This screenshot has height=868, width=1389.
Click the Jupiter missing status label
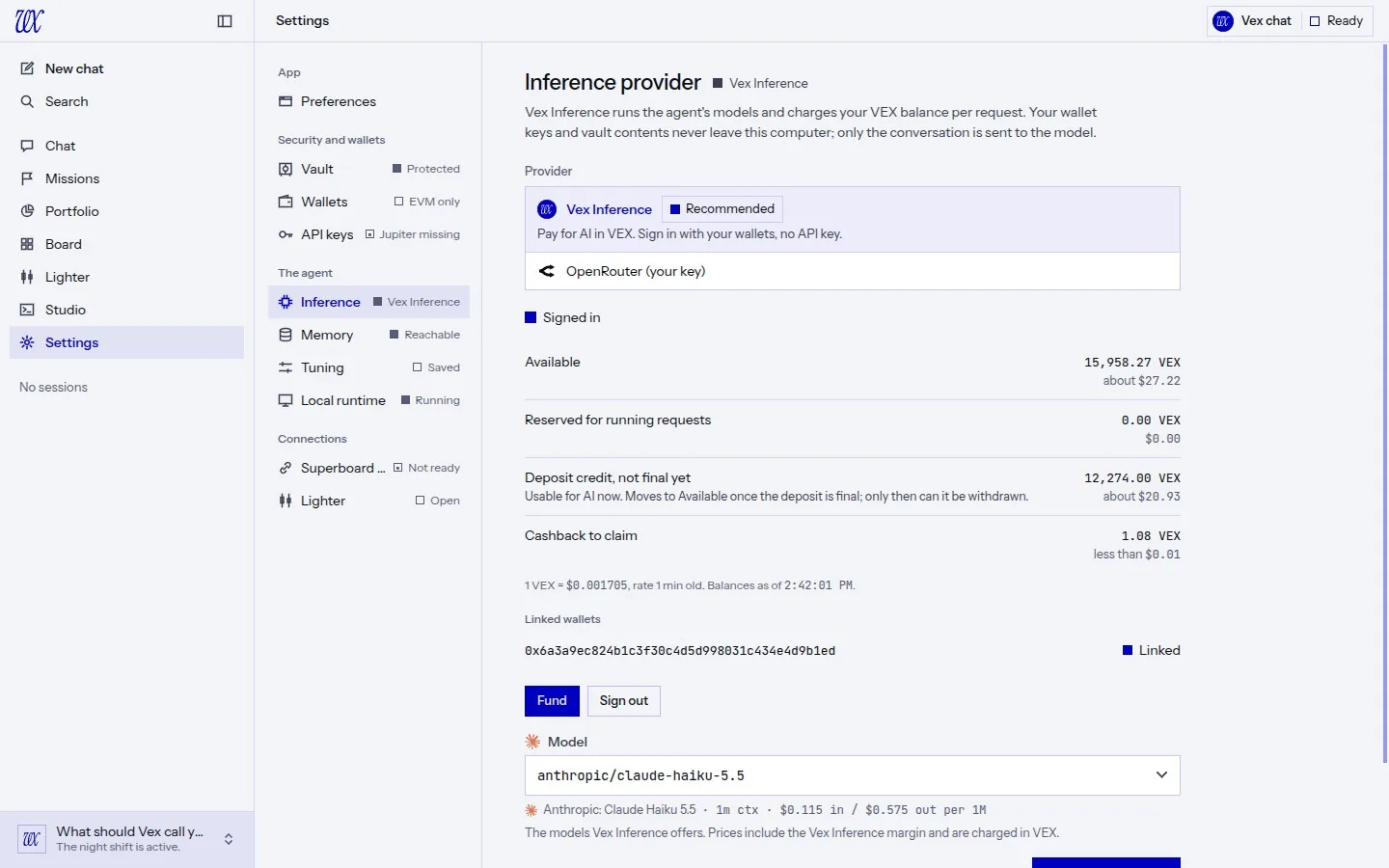click(413, 234)
